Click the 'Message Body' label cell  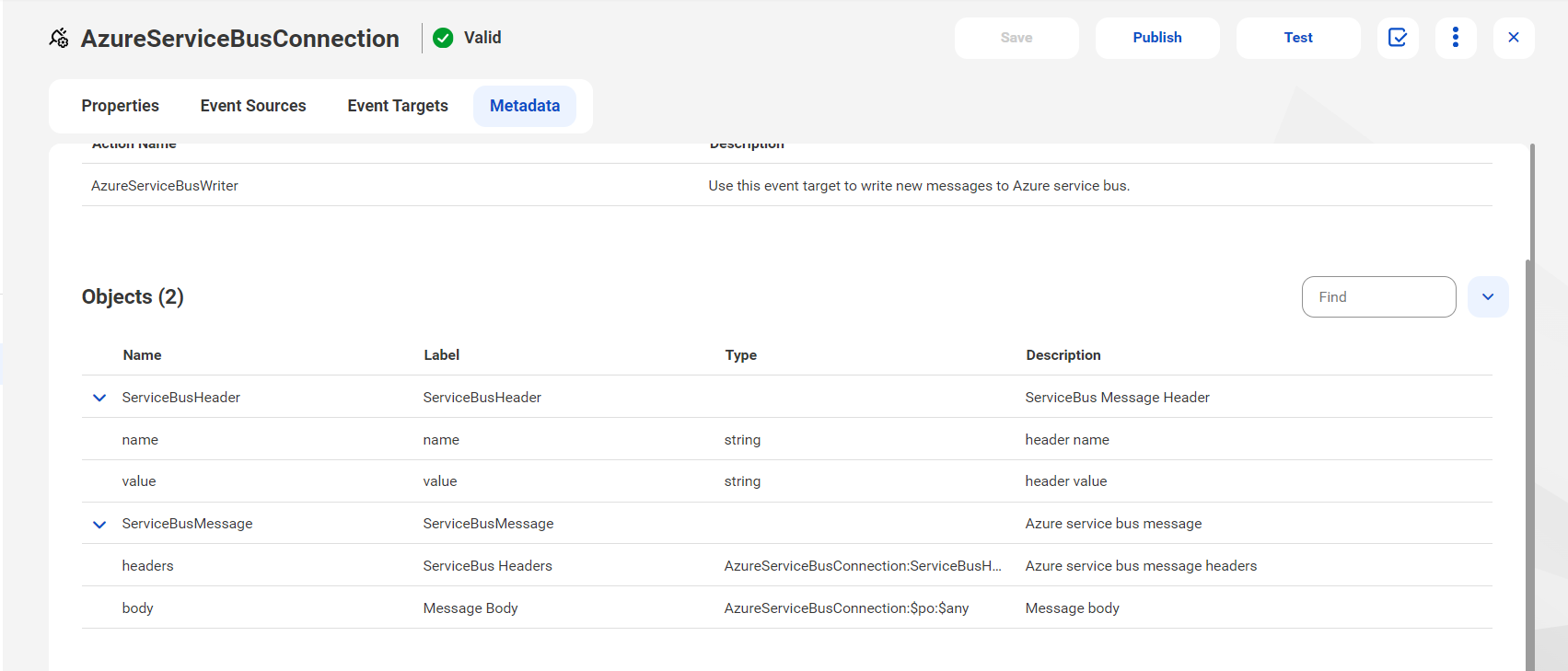(x=470, y=608)
